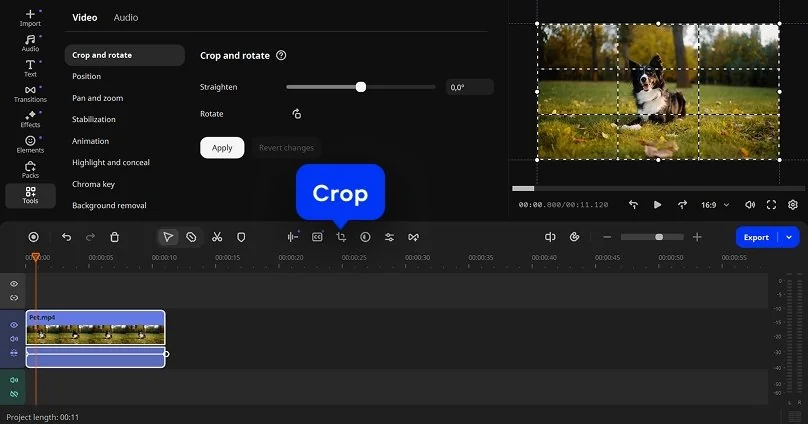
Task: Open the 16:9 aspect ratio dropdown
Action: pyautogui.click(x=713, y=204)
